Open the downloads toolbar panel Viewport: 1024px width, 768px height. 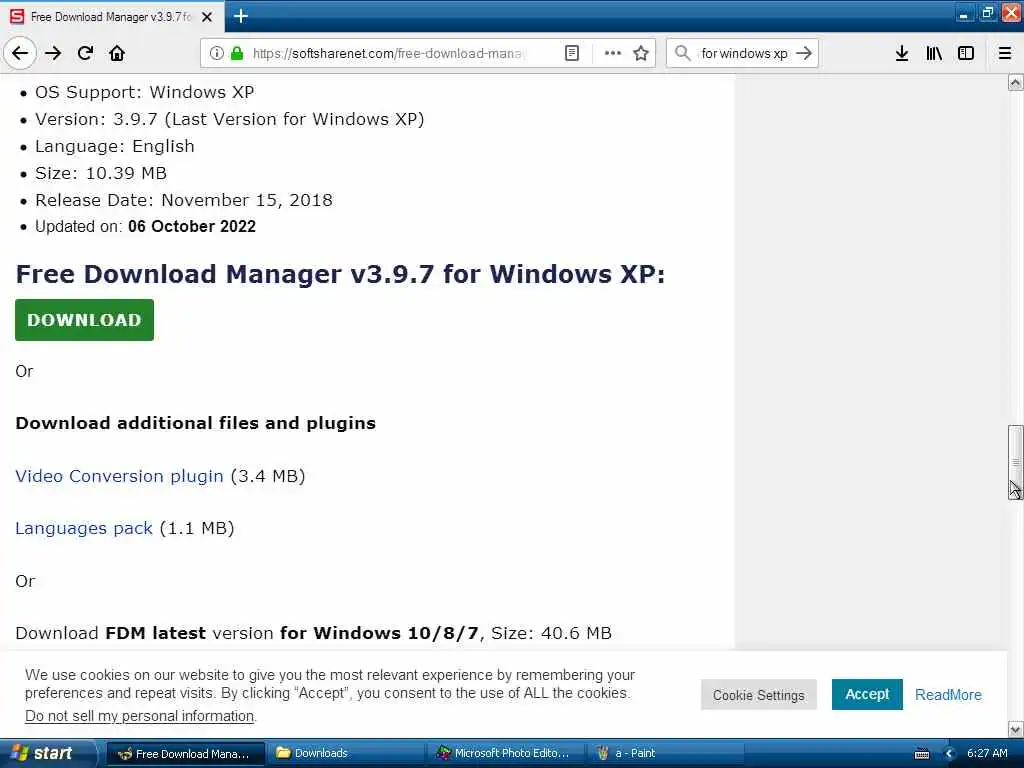[902, 53]
